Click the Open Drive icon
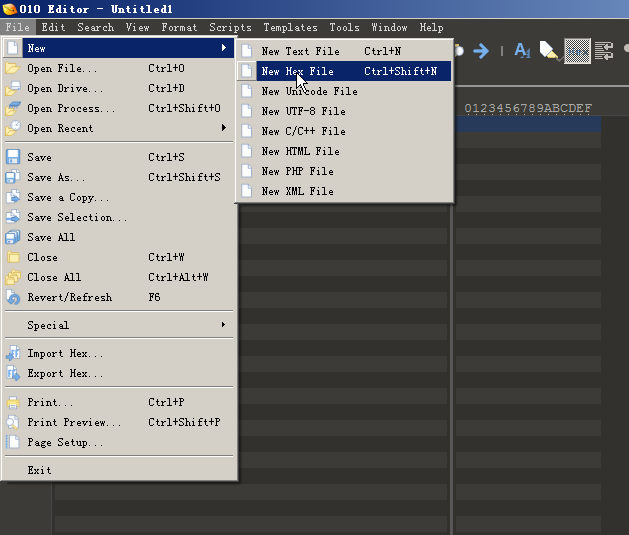 [x=13, y=88]
